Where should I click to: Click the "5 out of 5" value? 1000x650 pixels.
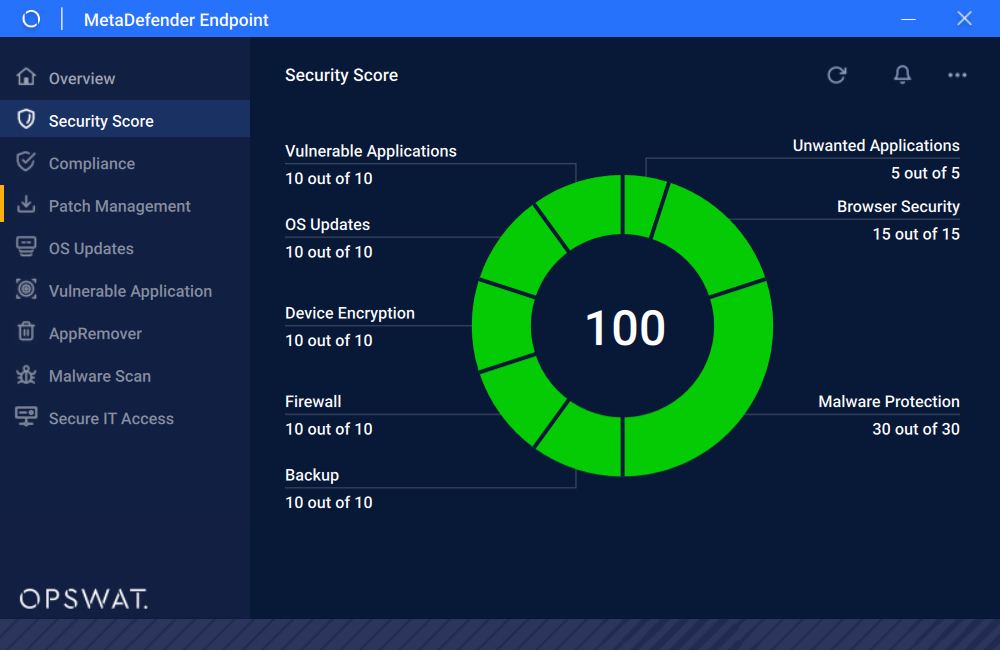[925, 173]
